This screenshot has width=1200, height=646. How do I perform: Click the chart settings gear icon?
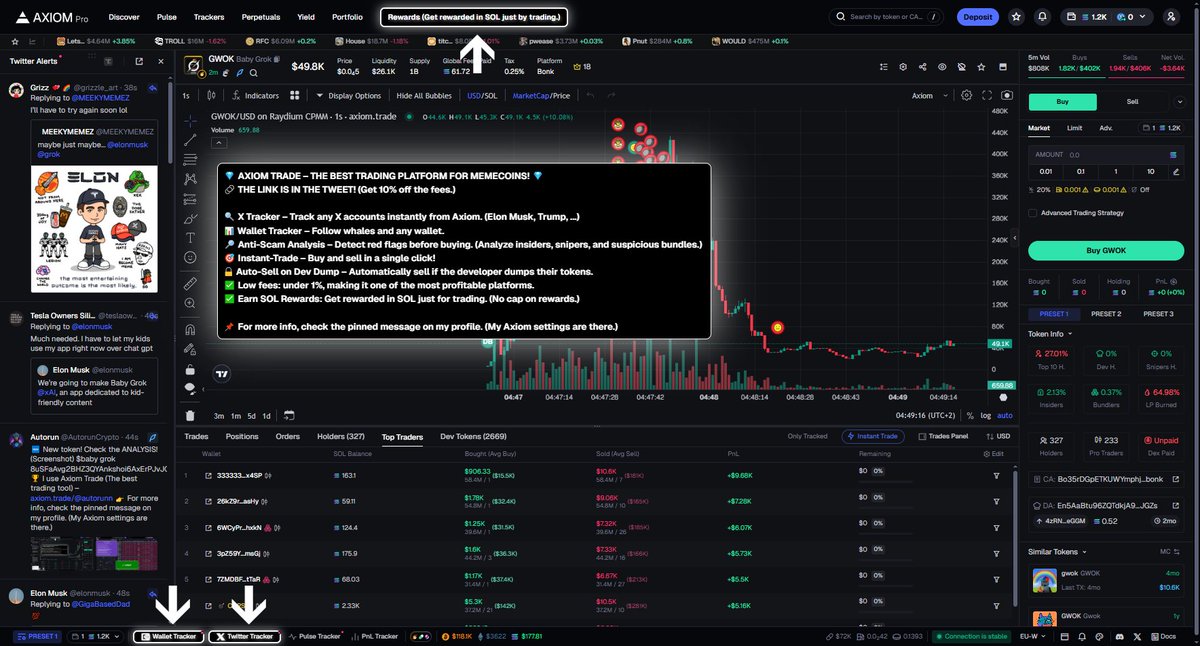(x=966, y=96)
